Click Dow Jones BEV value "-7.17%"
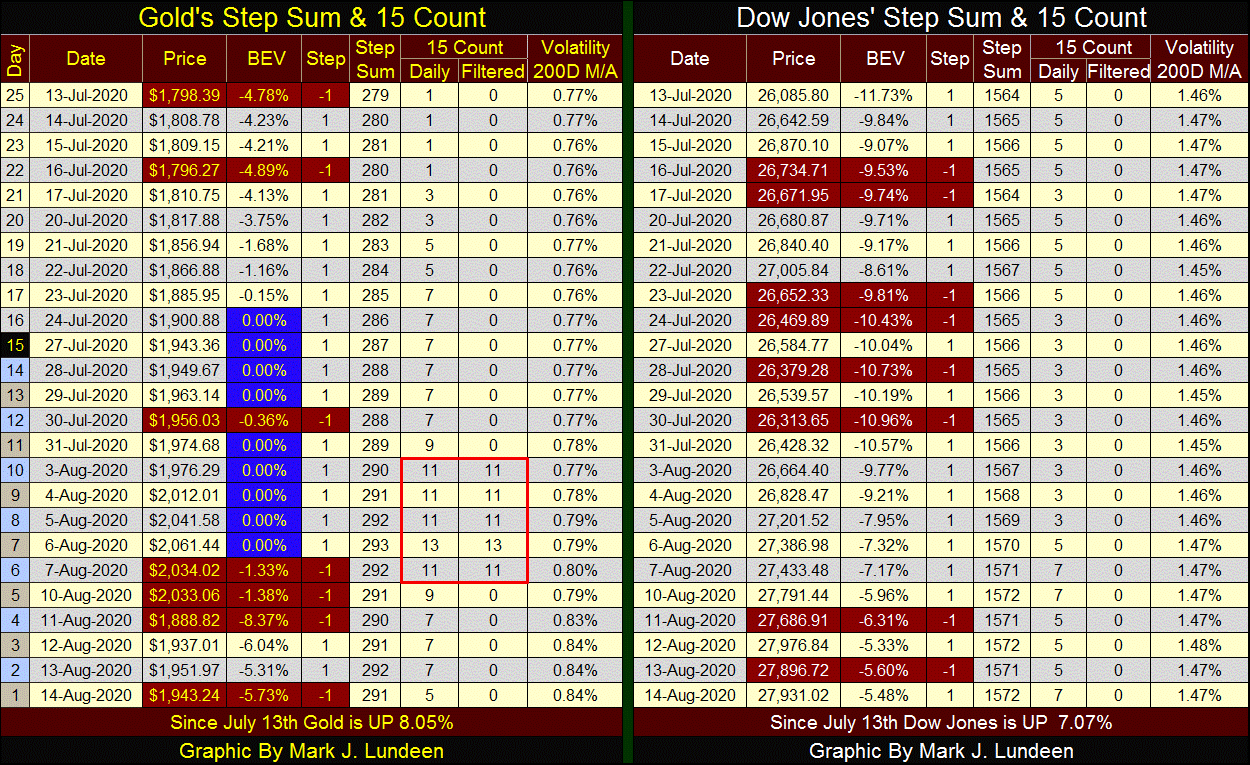The height and width of the screenshot is (765, 1250). coord(885,570)
